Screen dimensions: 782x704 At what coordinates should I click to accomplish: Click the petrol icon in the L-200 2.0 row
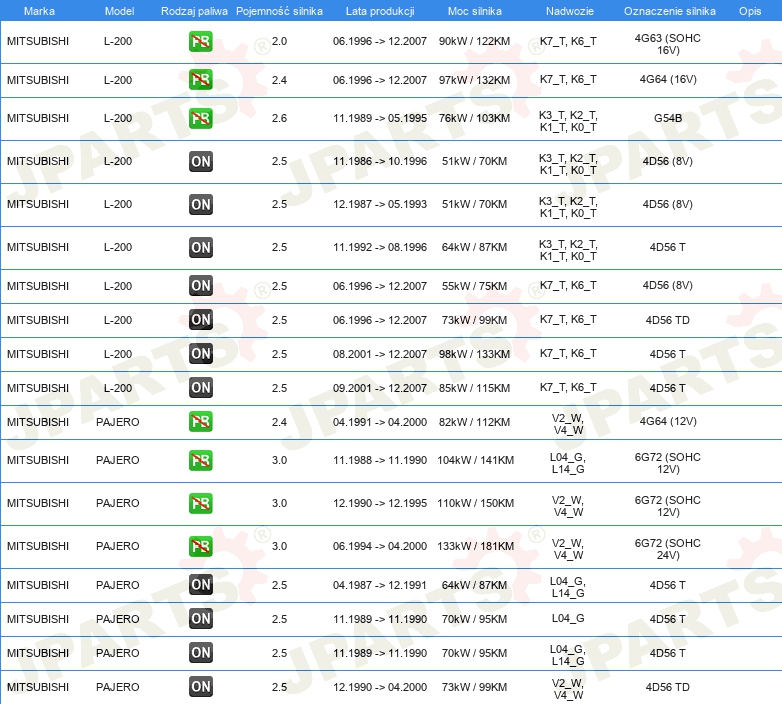click(200, 41)
